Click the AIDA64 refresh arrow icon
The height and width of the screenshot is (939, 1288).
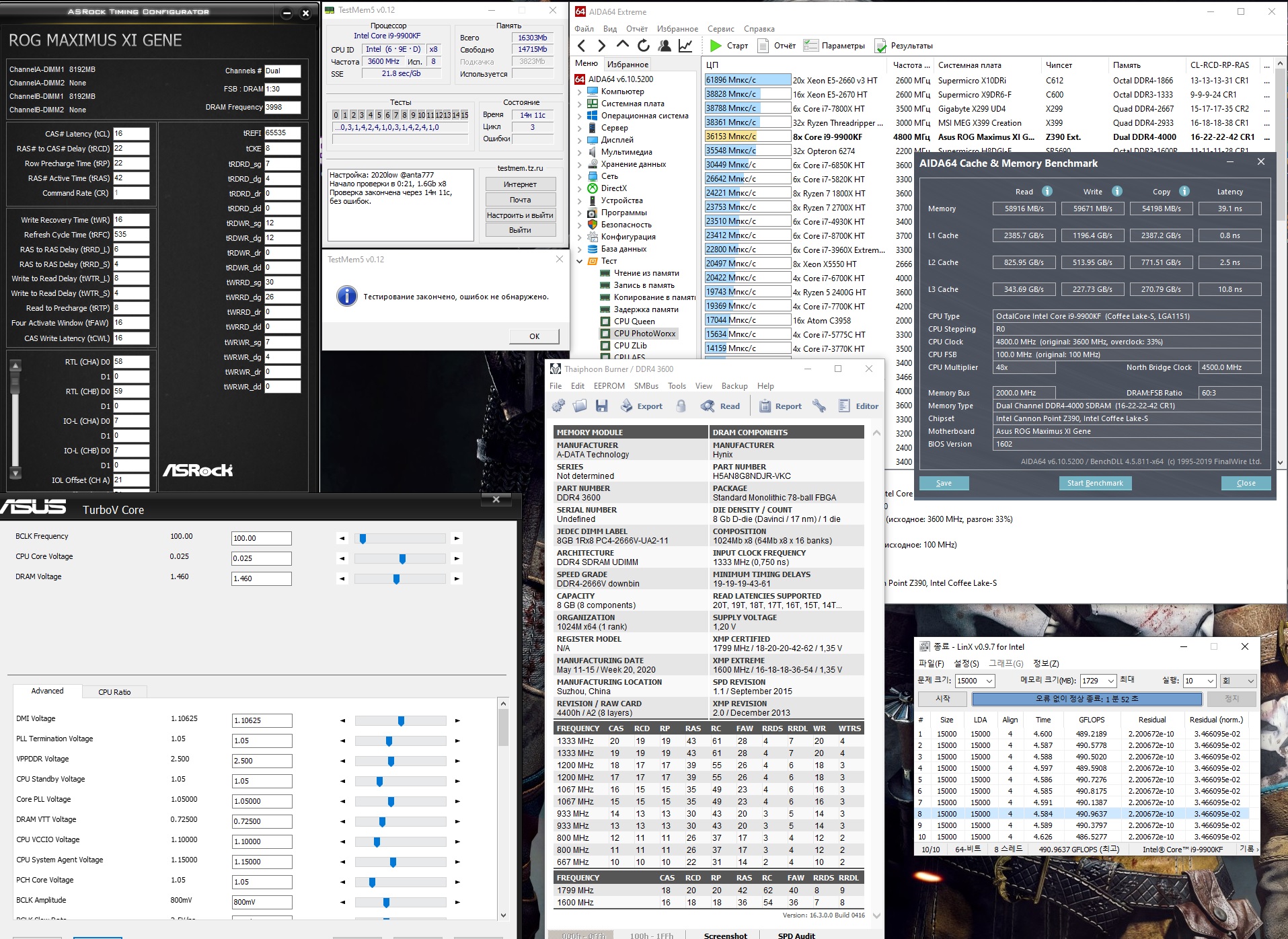[x=644, y=46]
